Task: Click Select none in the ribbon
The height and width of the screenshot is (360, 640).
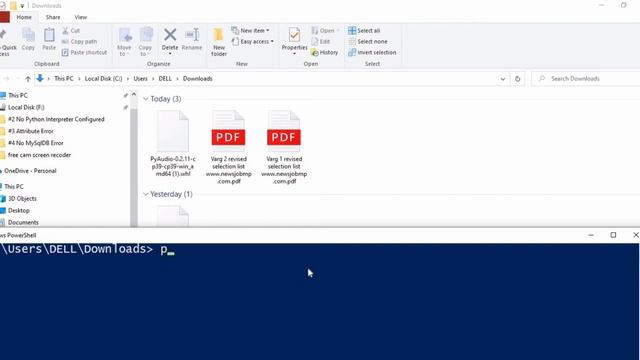Action: (368, 42)
